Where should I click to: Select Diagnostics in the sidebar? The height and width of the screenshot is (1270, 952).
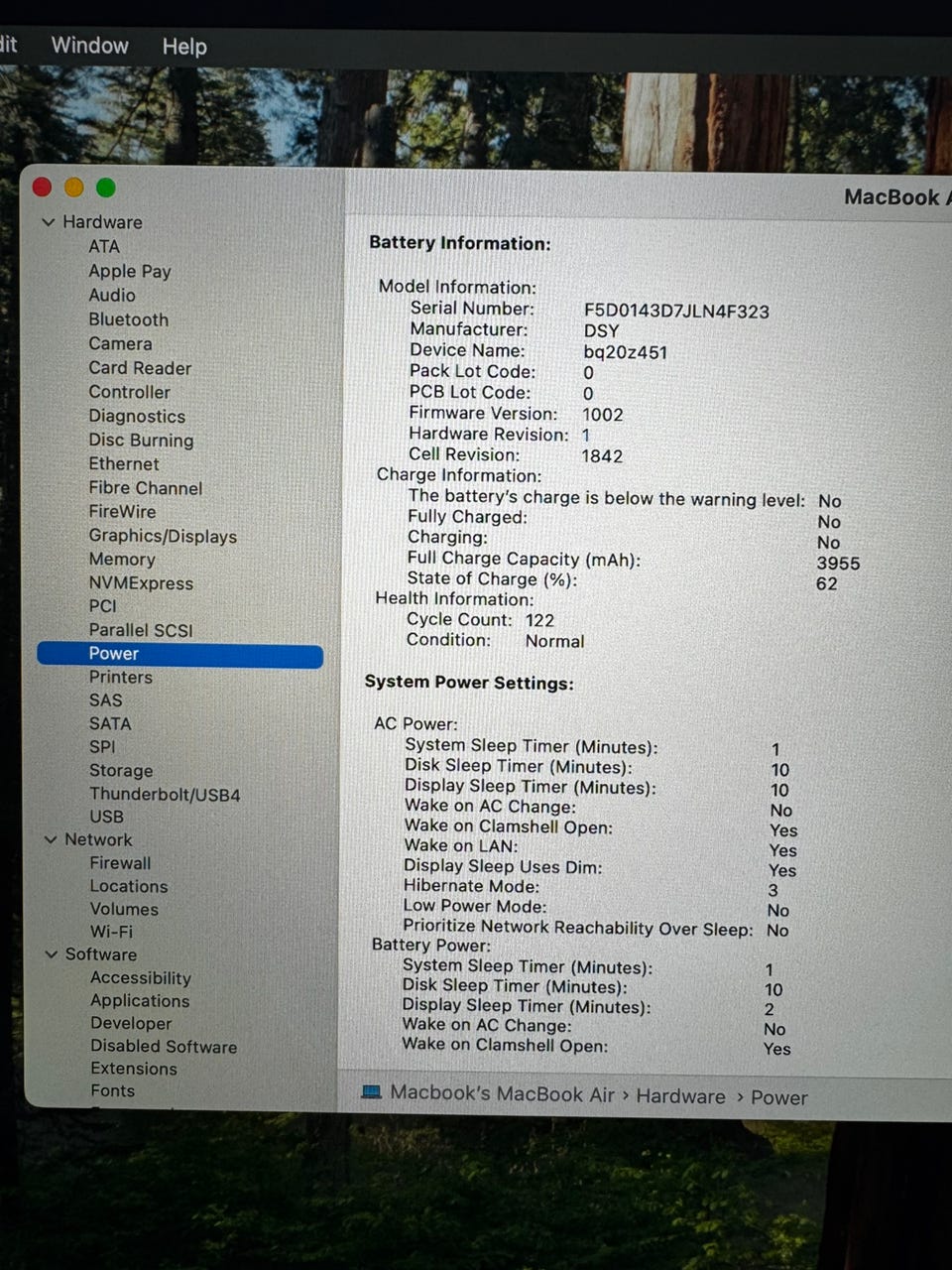coord(137,417)
